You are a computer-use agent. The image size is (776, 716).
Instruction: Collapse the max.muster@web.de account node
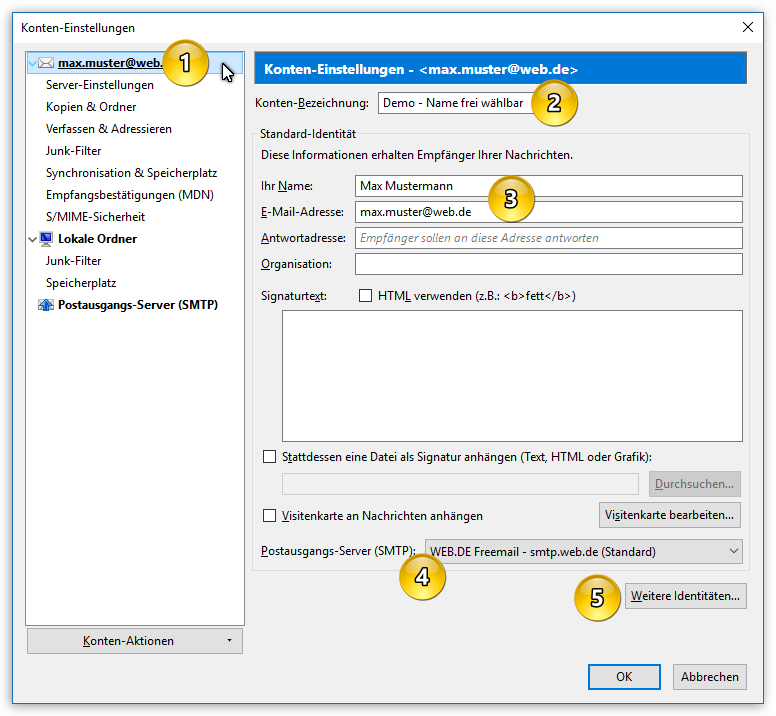coord(33,63)
